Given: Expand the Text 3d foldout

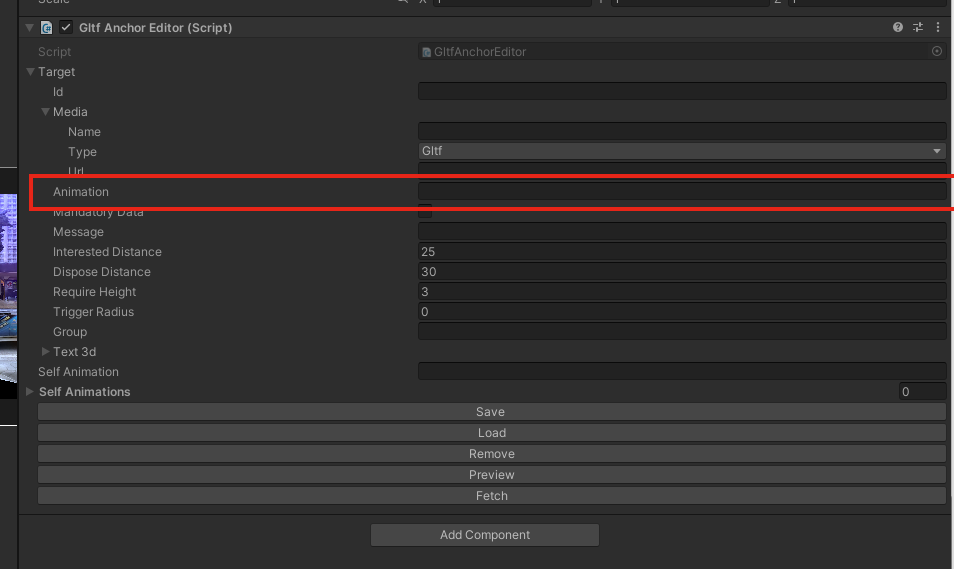Looking at the screenshot, I should pyautogui.click(x=46, y=352).
